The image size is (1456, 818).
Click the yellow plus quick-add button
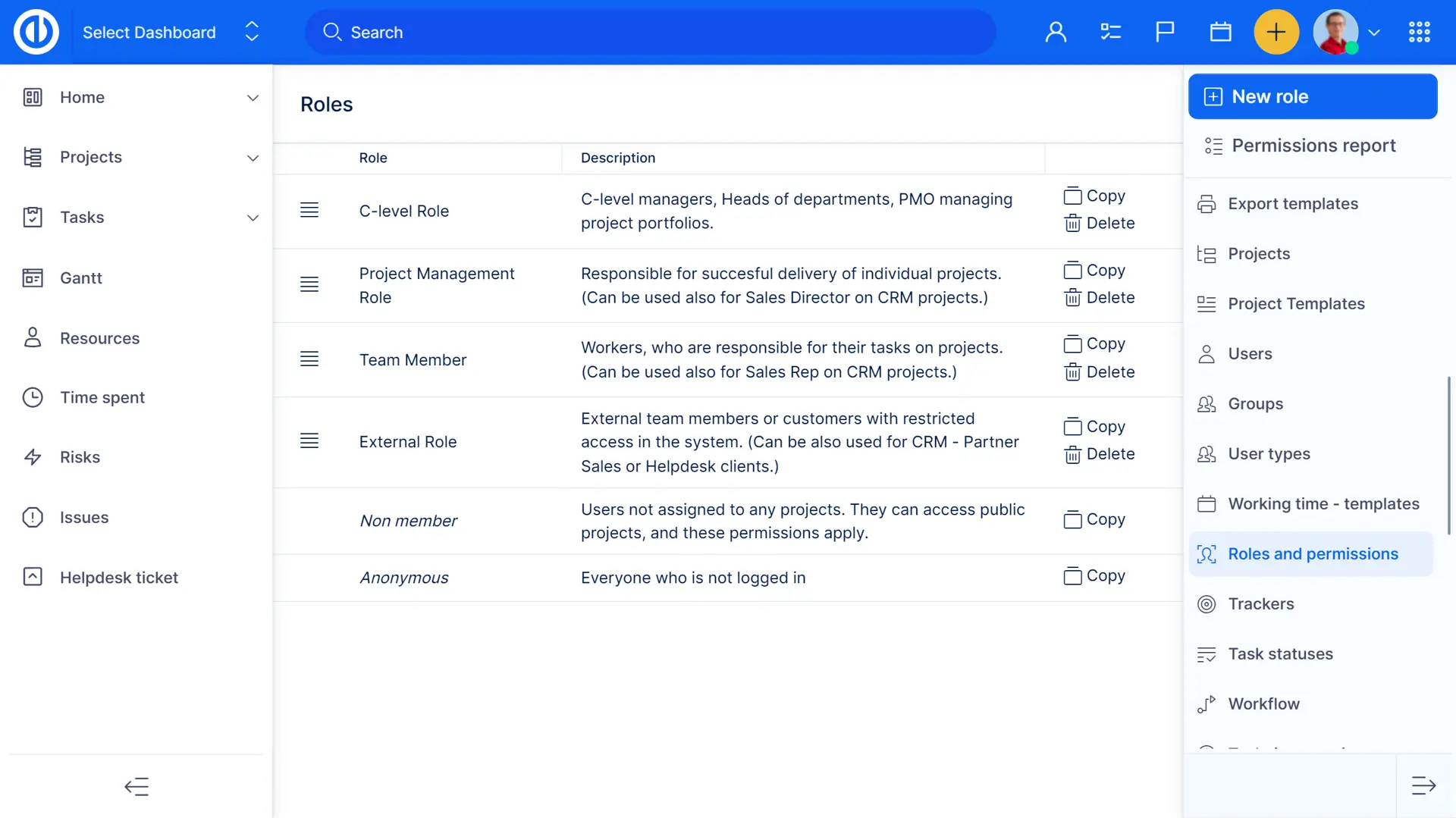pos(1276,32)
